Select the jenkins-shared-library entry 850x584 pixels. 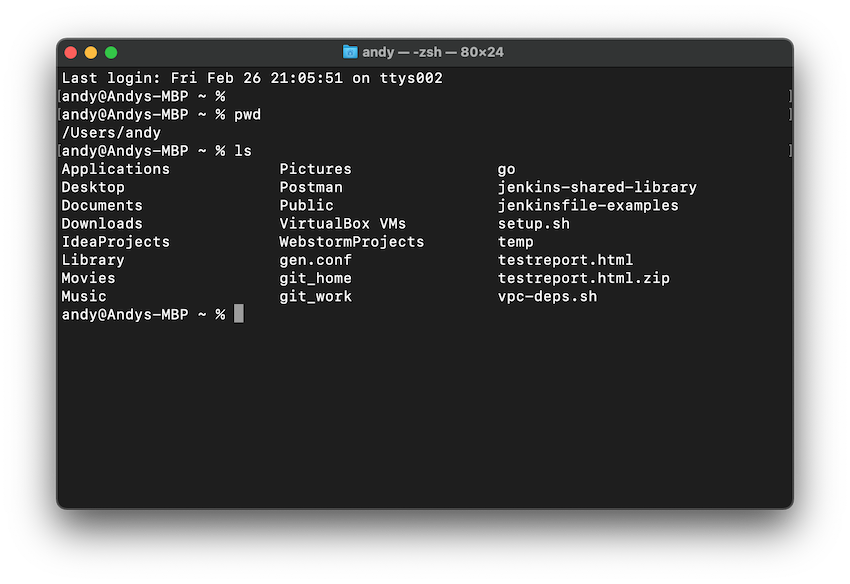click(597, 187)
